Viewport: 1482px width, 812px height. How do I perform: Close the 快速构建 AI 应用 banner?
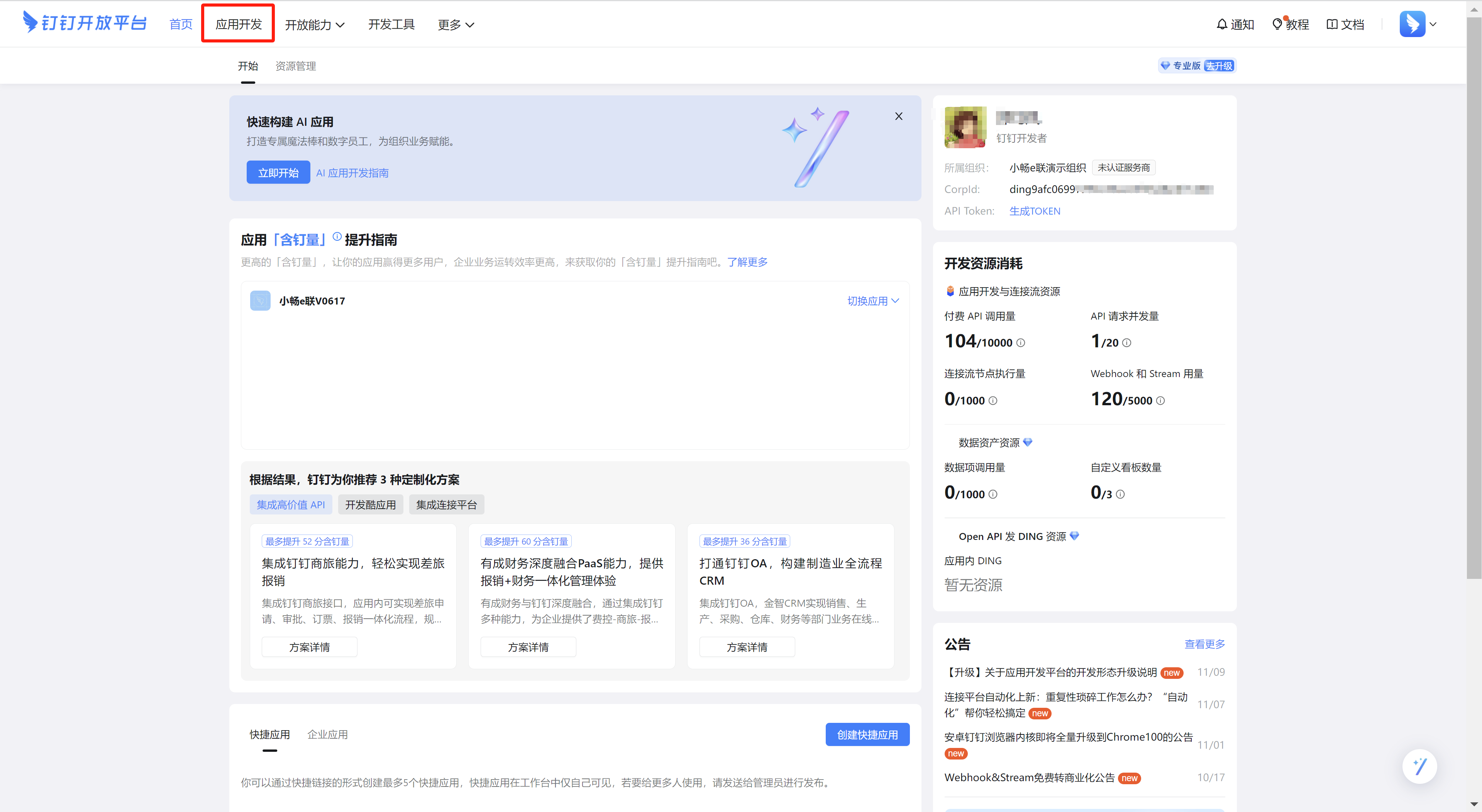click(x=899, y=116)
